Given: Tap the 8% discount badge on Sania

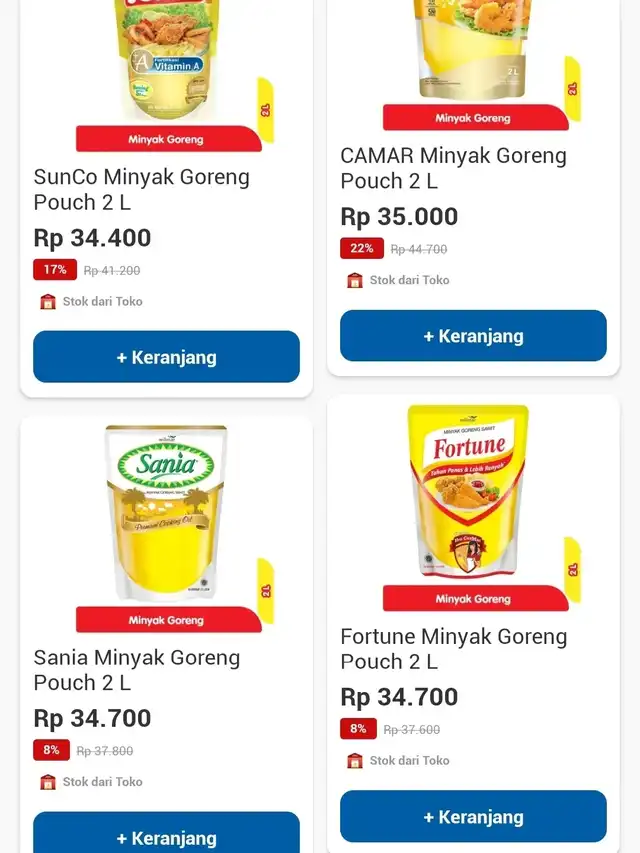Looking at the screenshot, I should coord(51,750).
